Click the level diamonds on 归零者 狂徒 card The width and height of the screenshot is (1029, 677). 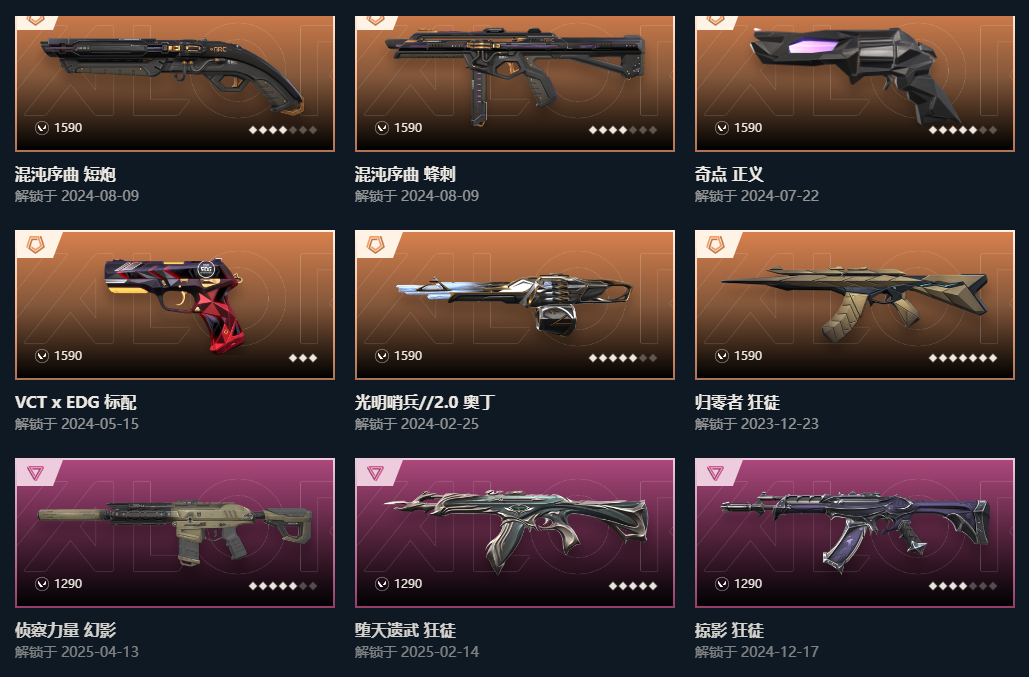(963, 358)
